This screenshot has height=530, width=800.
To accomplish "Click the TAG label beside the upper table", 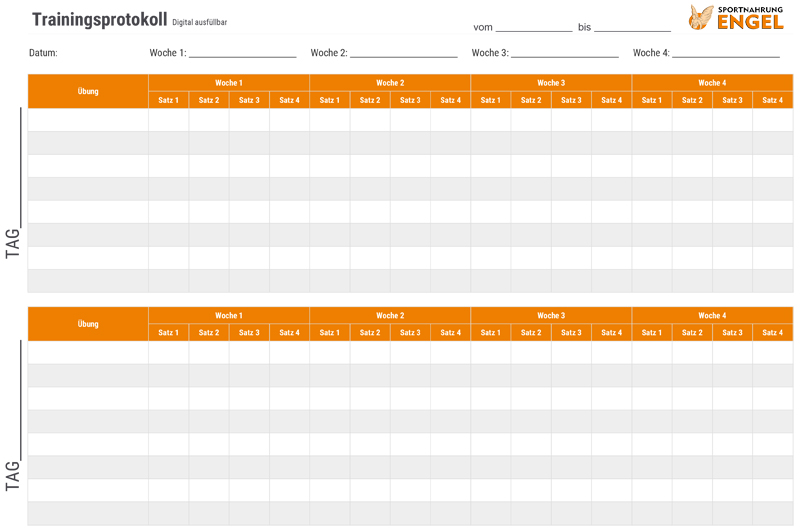I will click(13, 243).
